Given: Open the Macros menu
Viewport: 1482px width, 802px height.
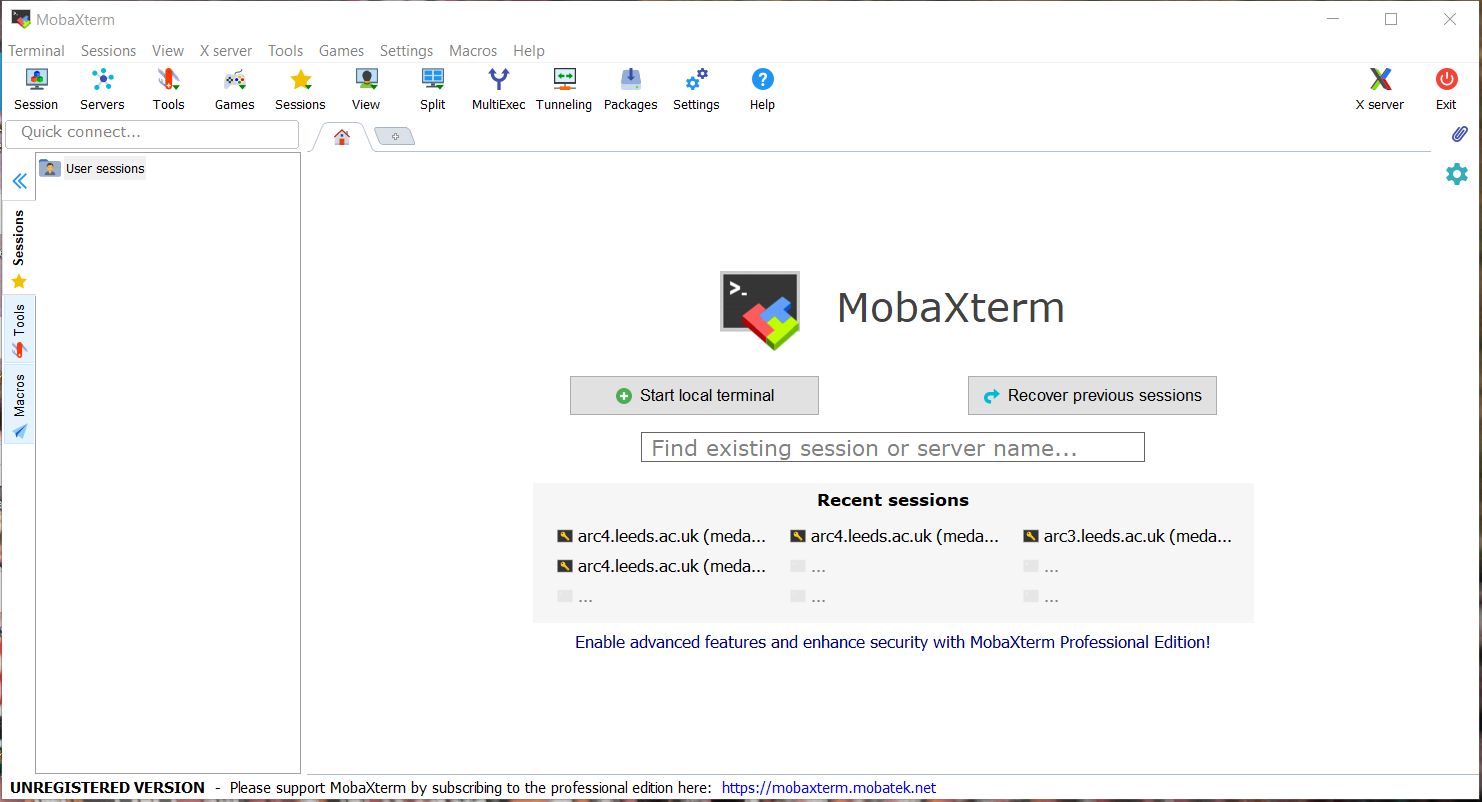Looking at the screenshot, I should 473,51.
